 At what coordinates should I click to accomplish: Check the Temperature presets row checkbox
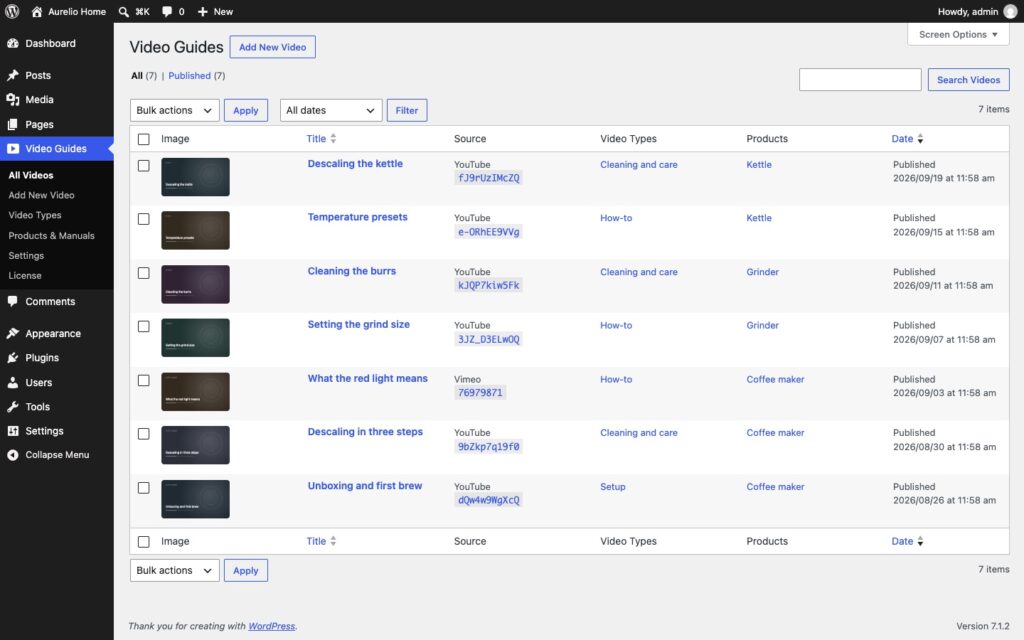(x=144, y=219)
